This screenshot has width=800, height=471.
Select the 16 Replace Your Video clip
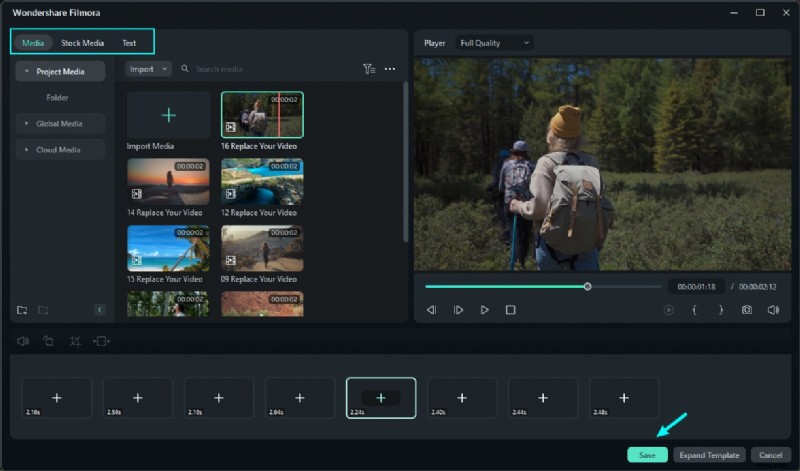(x=262, y=115)
